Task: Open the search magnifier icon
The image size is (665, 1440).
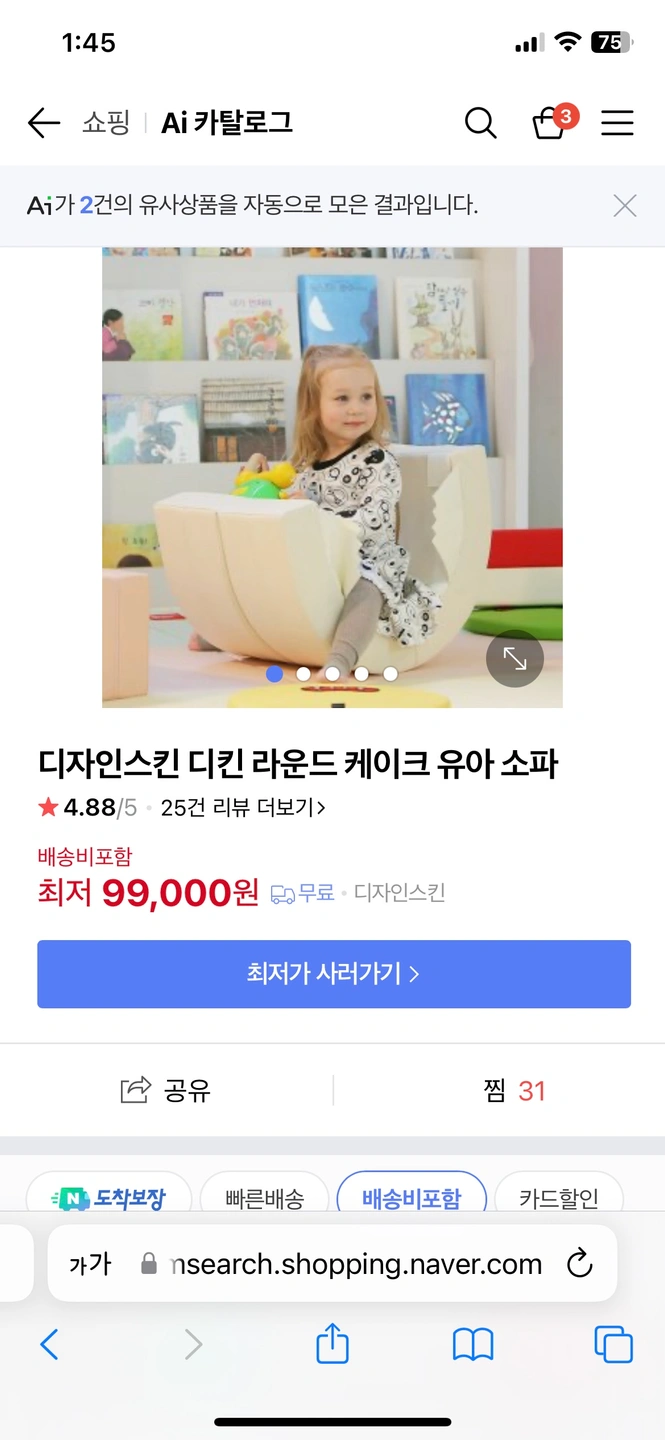Action: click(481, 123)
